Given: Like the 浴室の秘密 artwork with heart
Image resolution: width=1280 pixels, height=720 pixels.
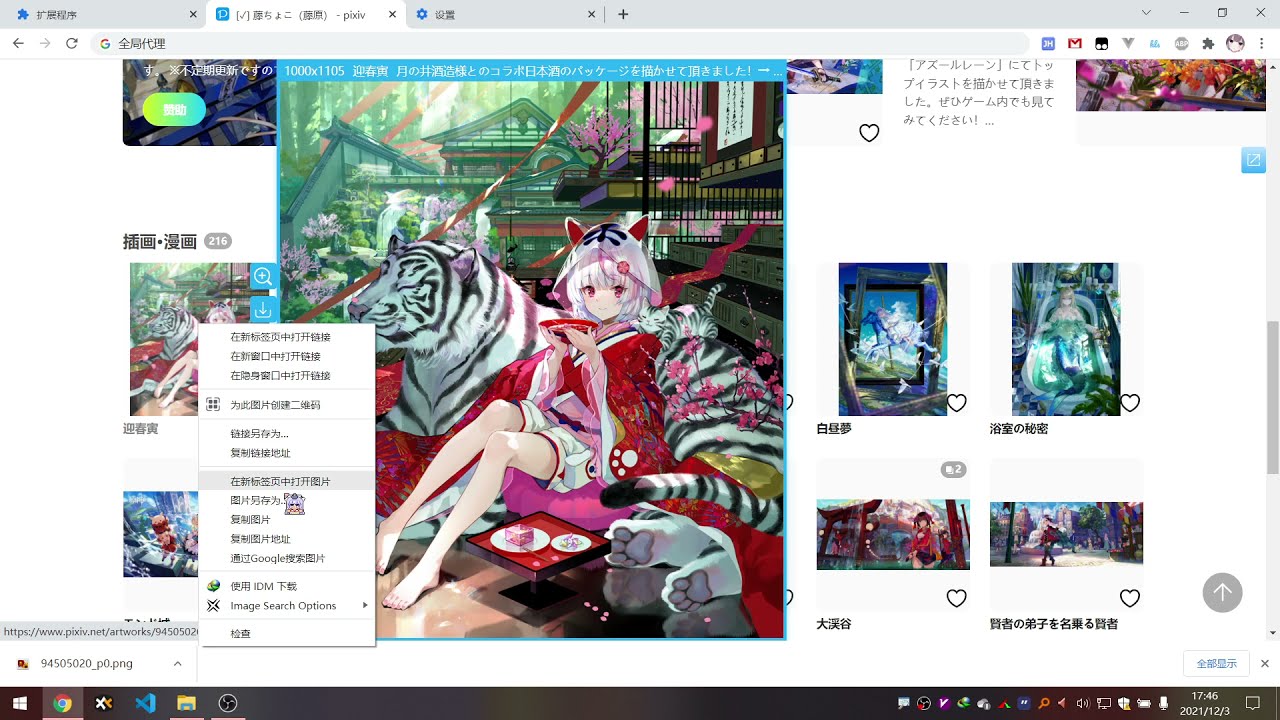Looking at the screenshot, I should (x=1130, y=403).
